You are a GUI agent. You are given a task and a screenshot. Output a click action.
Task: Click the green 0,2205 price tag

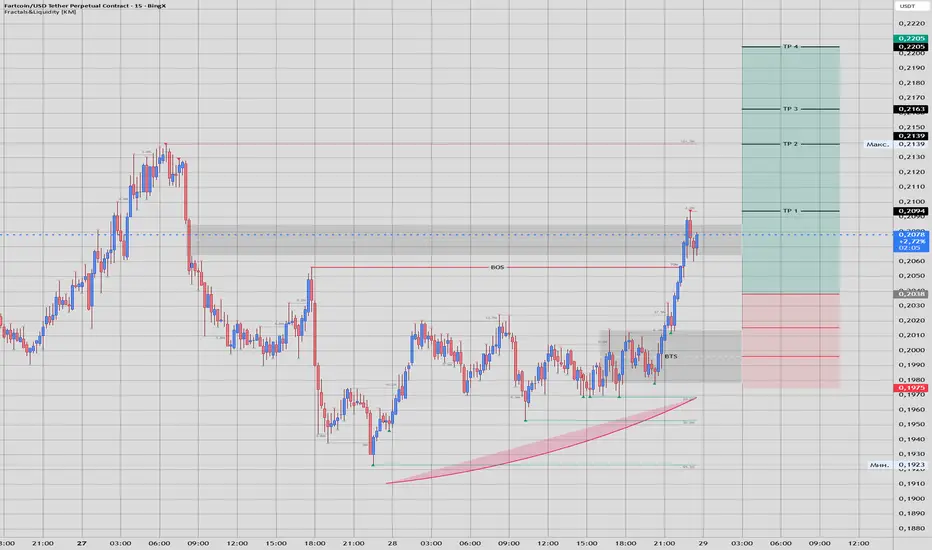pos(911,39)
